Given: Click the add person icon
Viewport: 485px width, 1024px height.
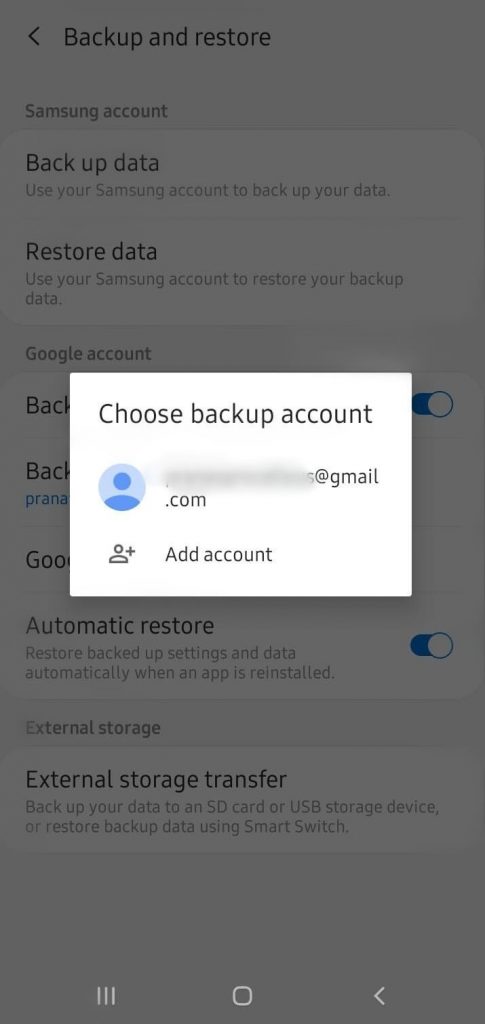Looking at the screenshot, I should (121, 554).
